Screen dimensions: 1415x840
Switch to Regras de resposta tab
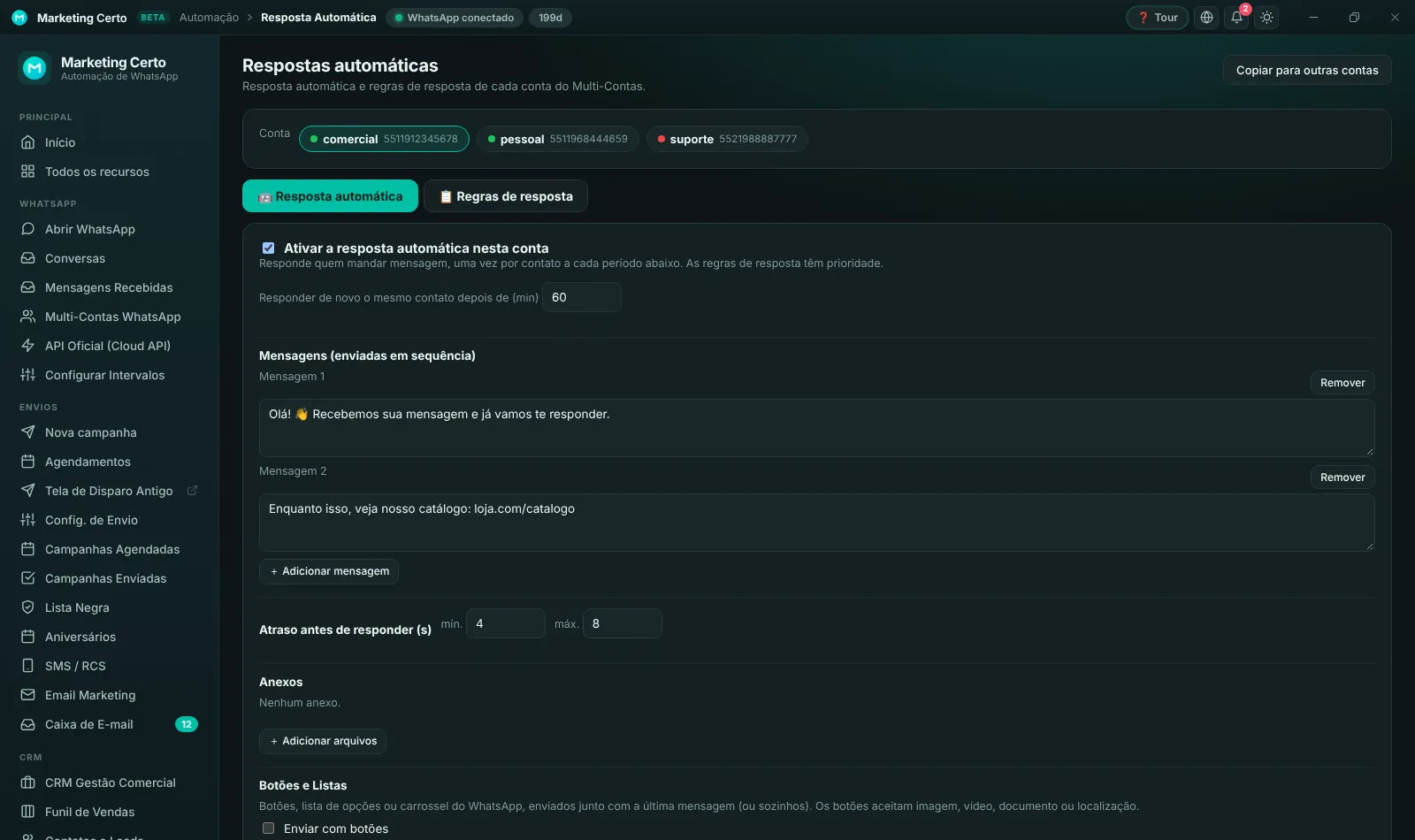point(506,196)
